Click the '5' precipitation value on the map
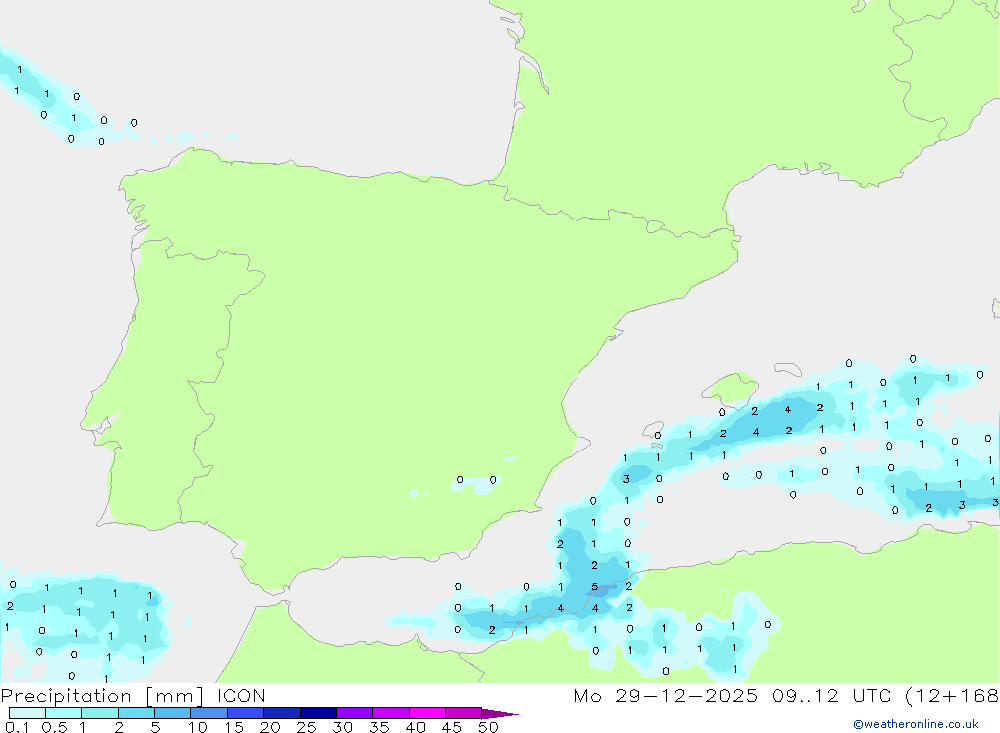 pos(594,587)
